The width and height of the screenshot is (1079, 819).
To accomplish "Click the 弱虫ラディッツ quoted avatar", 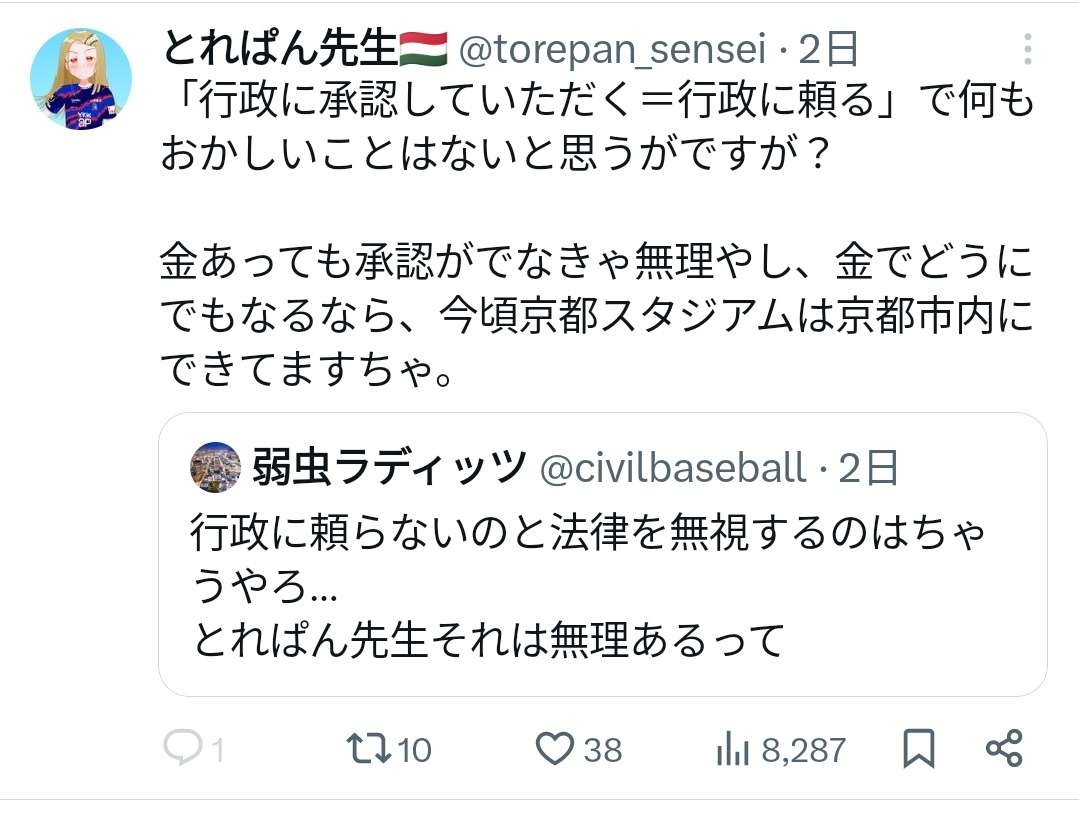I will point(216,467).
